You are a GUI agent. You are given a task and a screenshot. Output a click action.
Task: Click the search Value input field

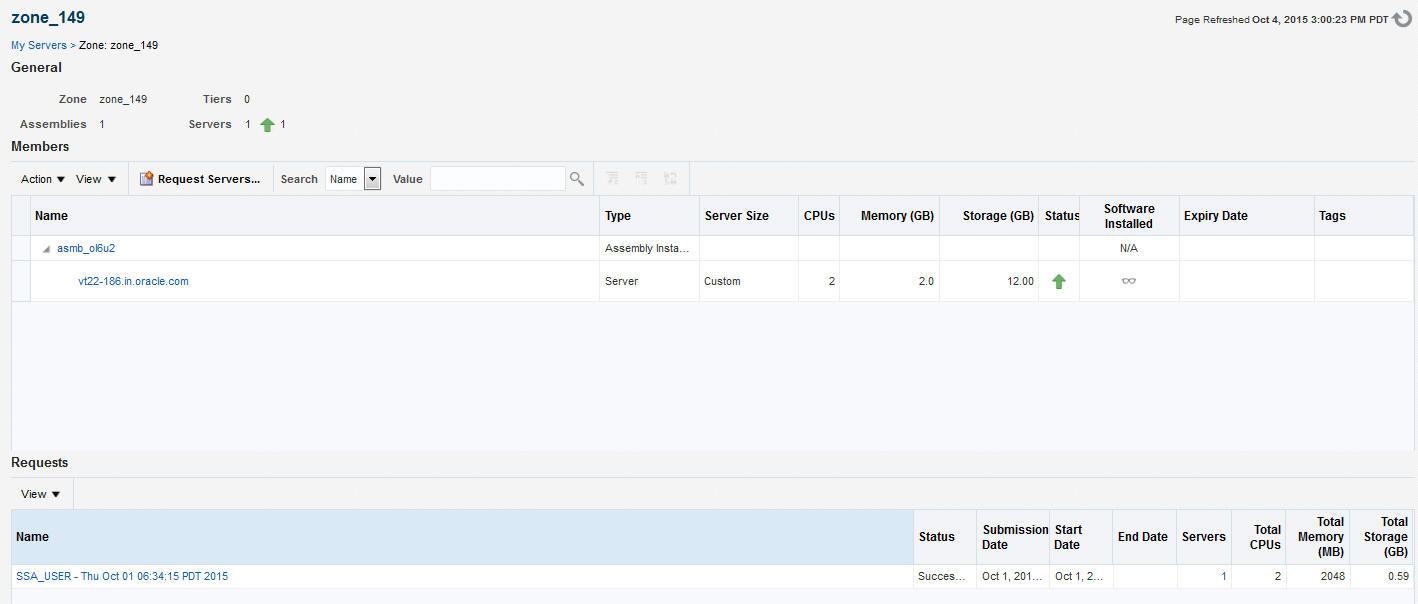point(498,179)
